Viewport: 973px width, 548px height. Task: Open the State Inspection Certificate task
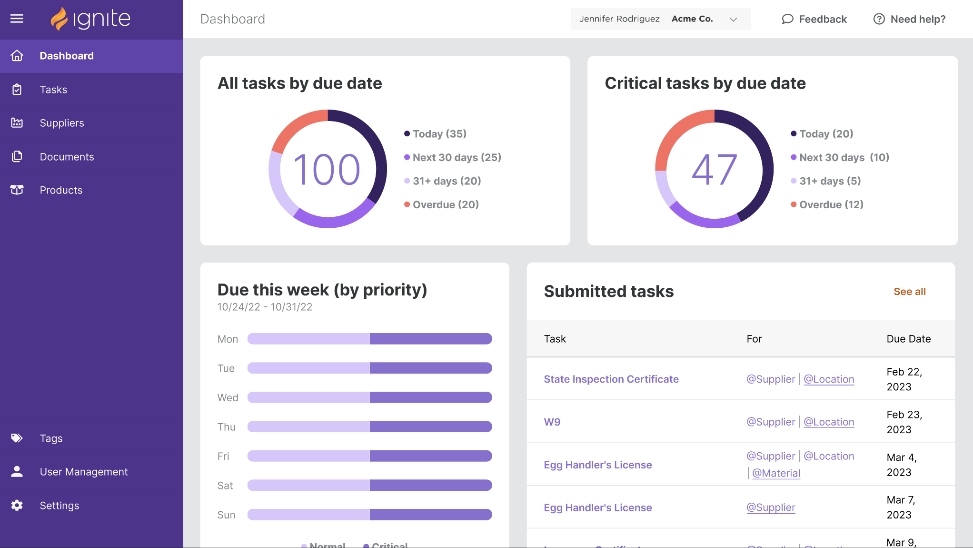coord(611,379)
